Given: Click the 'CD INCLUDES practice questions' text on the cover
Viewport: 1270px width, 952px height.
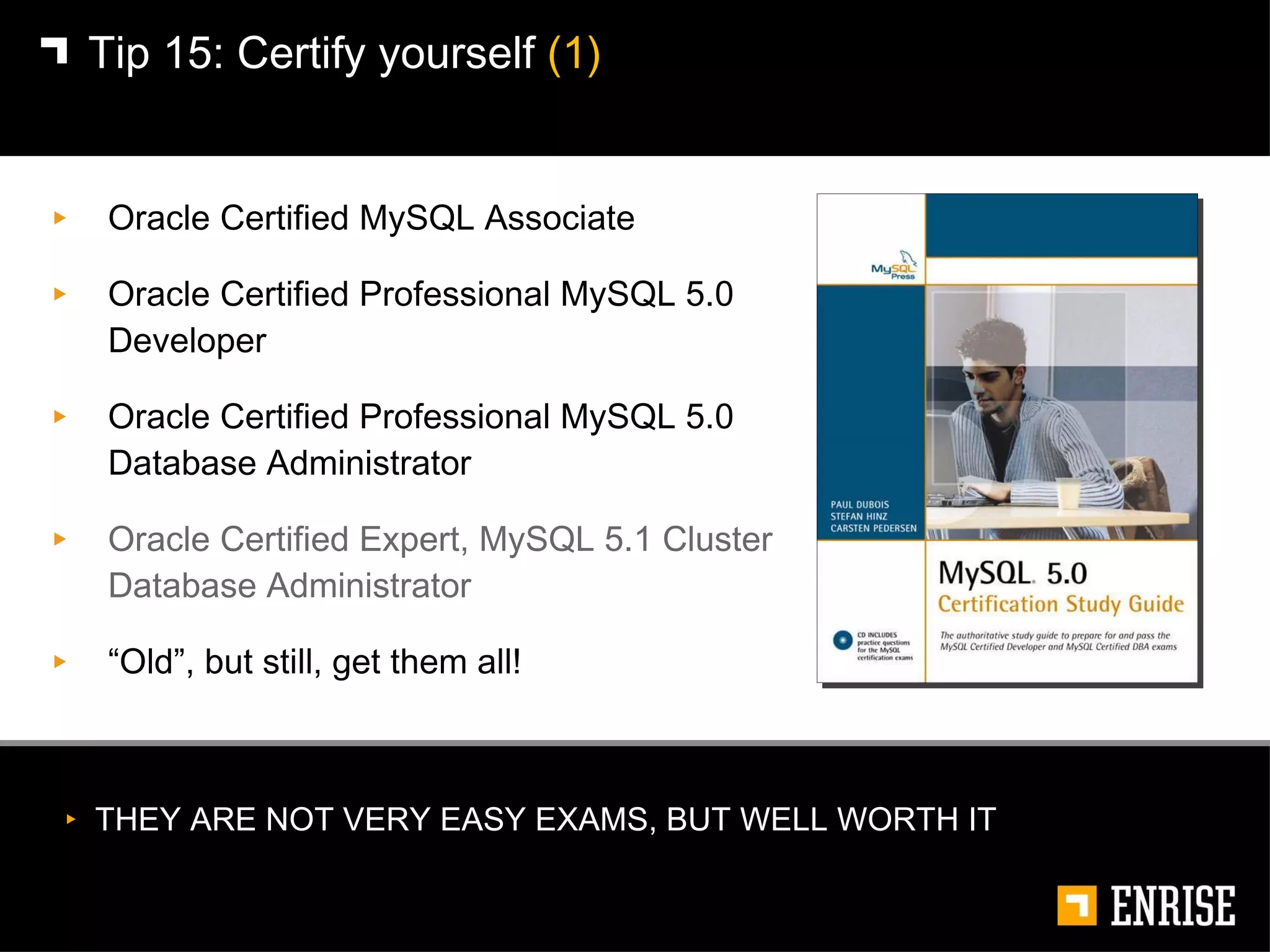Looking at the screenshot, I should point(885,646).
